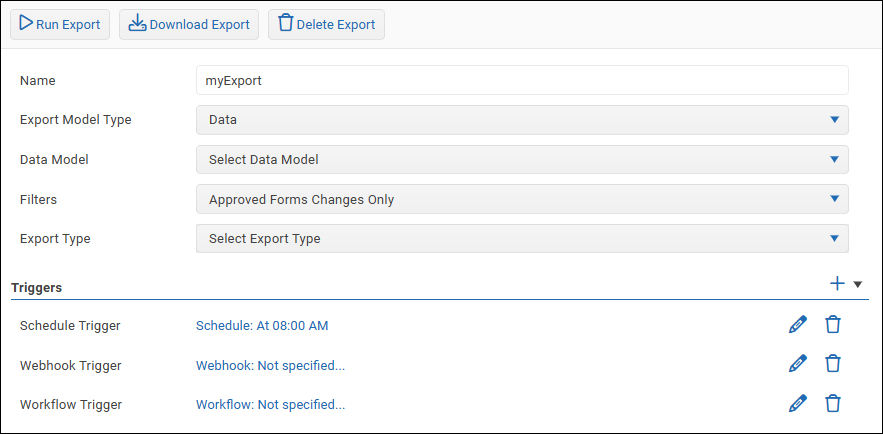Viewport: 883px width, 434px height.
Task: Open the Webhook: Not specified link
Action: 270,365
